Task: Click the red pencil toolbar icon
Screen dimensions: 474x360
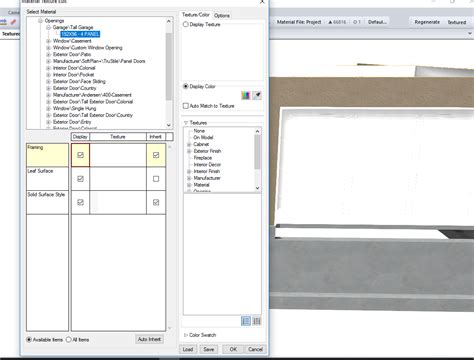Action: click(x=13, y=22)
